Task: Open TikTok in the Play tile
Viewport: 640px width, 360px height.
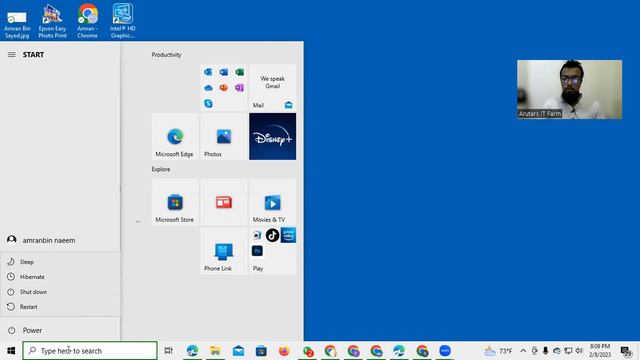Action: (x=272, y=235)
